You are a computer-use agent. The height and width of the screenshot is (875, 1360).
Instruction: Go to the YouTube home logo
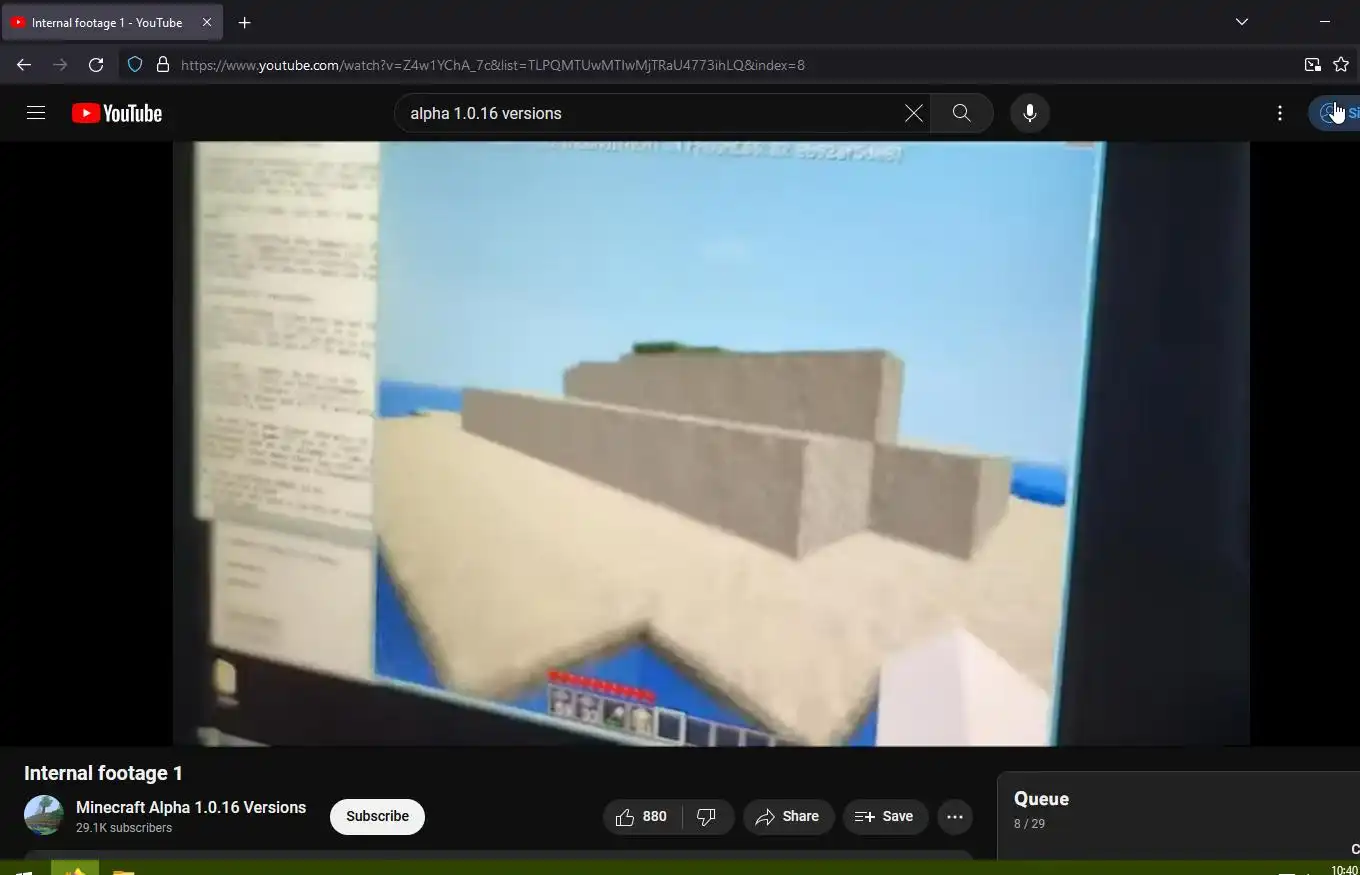point(117,113)
